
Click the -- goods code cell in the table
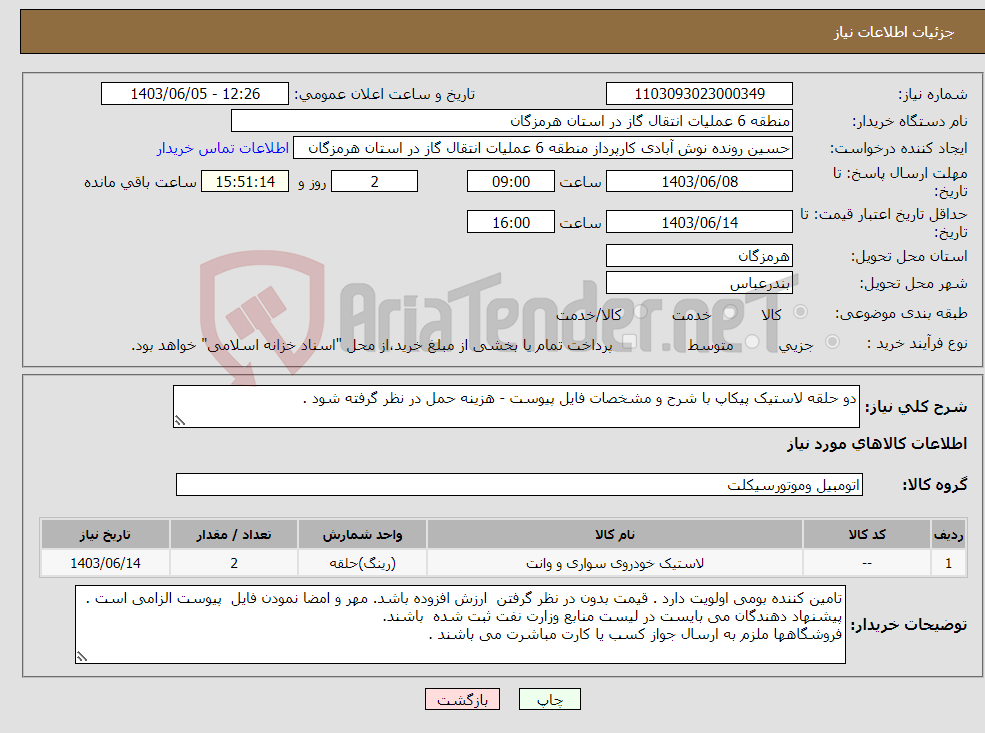(x=867, y=563)
